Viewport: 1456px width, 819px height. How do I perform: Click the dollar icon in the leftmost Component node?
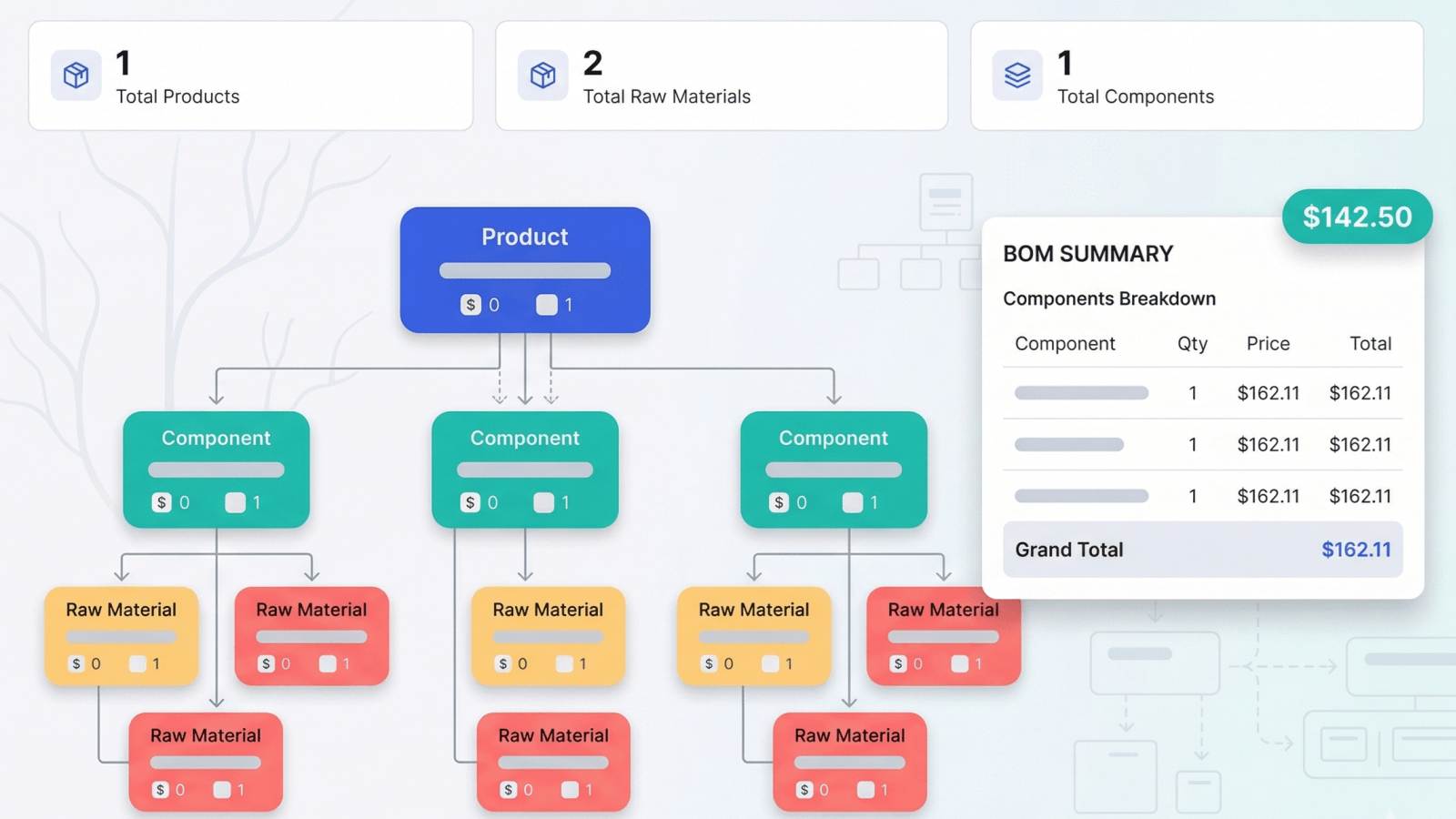(162, 502)
